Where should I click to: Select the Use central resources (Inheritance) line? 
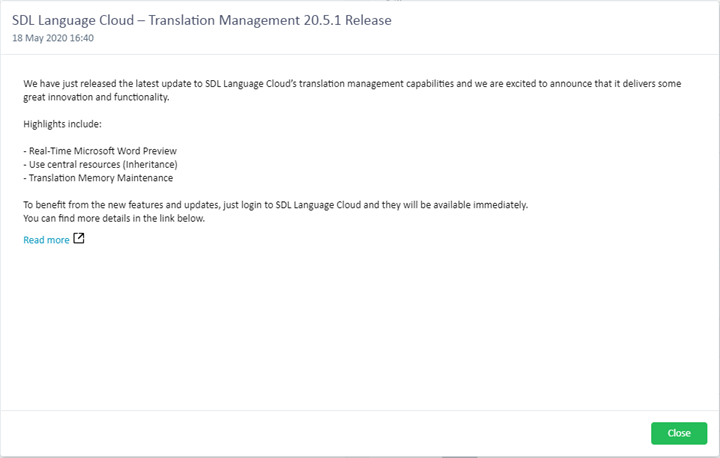click(101, 164)
